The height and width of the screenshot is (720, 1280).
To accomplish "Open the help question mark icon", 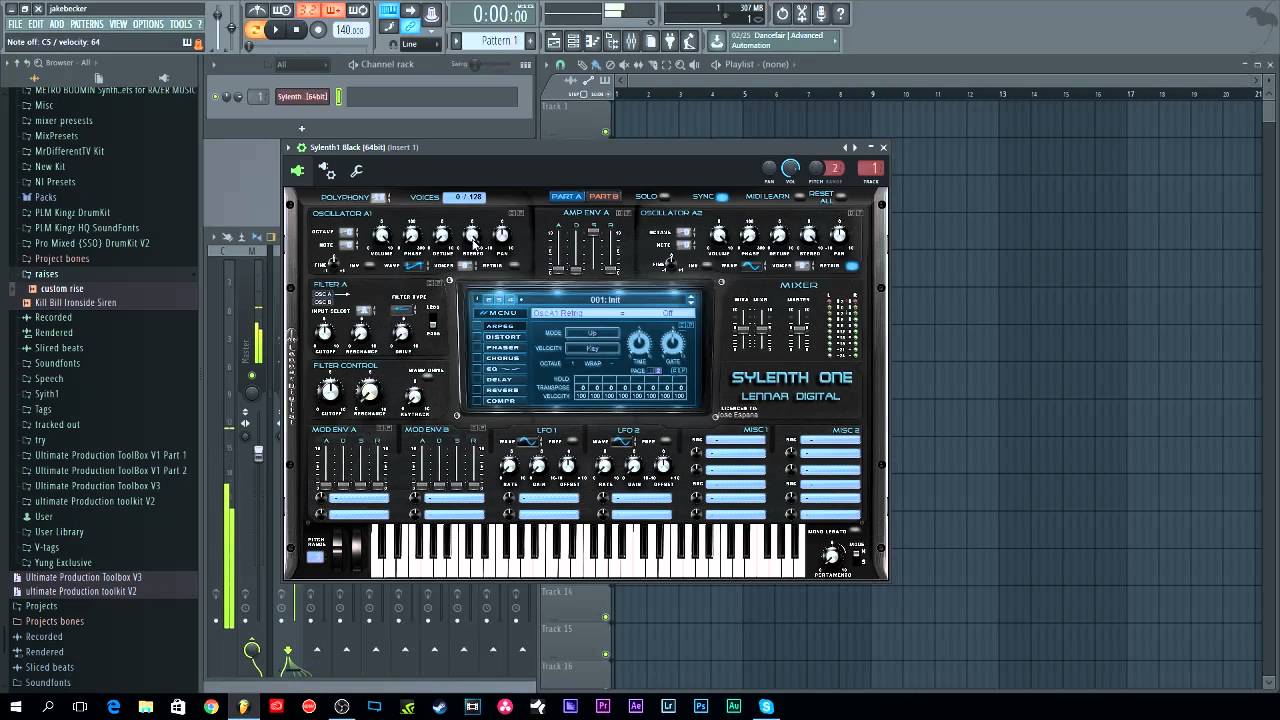I will click(x=841, y=13).
